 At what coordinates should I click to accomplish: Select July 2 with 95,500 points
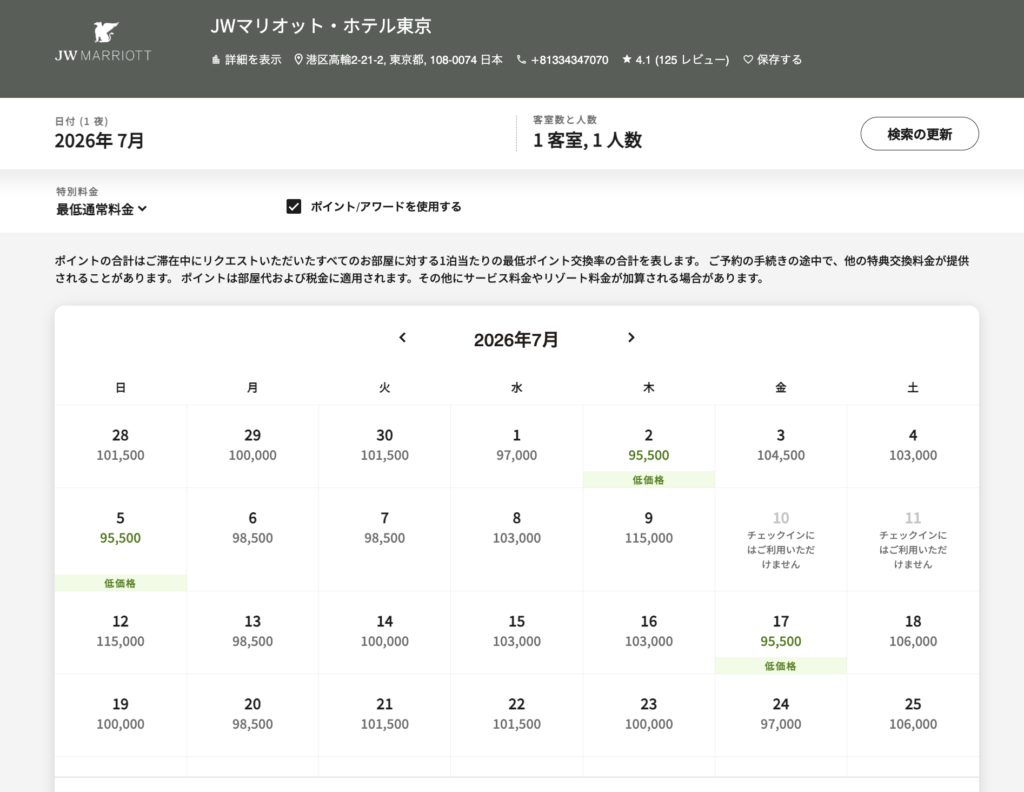pyautogui.click(x=649, y=446)
